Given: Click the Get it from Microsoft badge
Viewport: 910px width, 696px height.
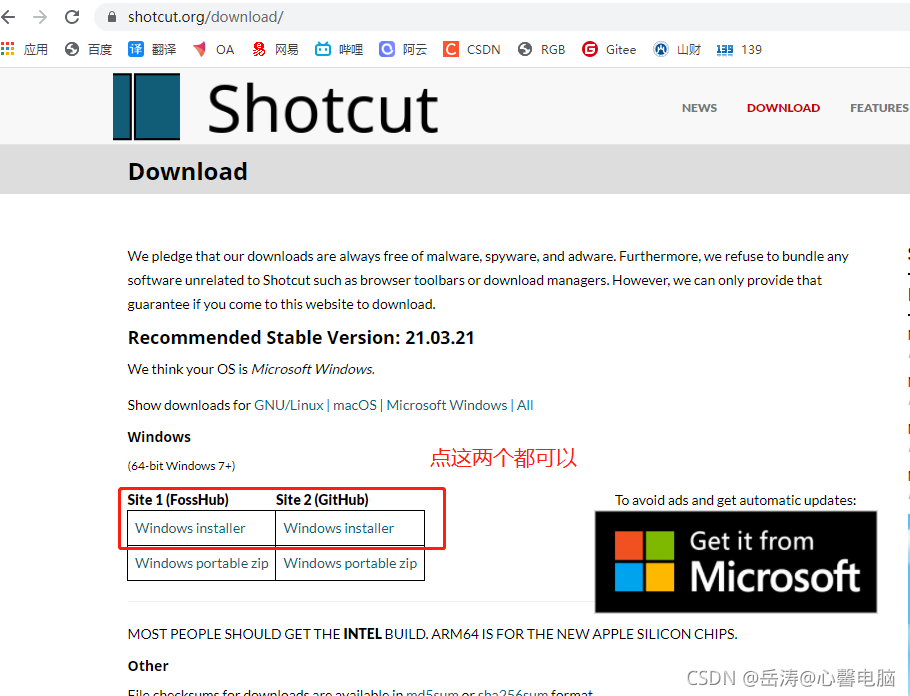Looking at the screenshot, I should coord(735,562).
